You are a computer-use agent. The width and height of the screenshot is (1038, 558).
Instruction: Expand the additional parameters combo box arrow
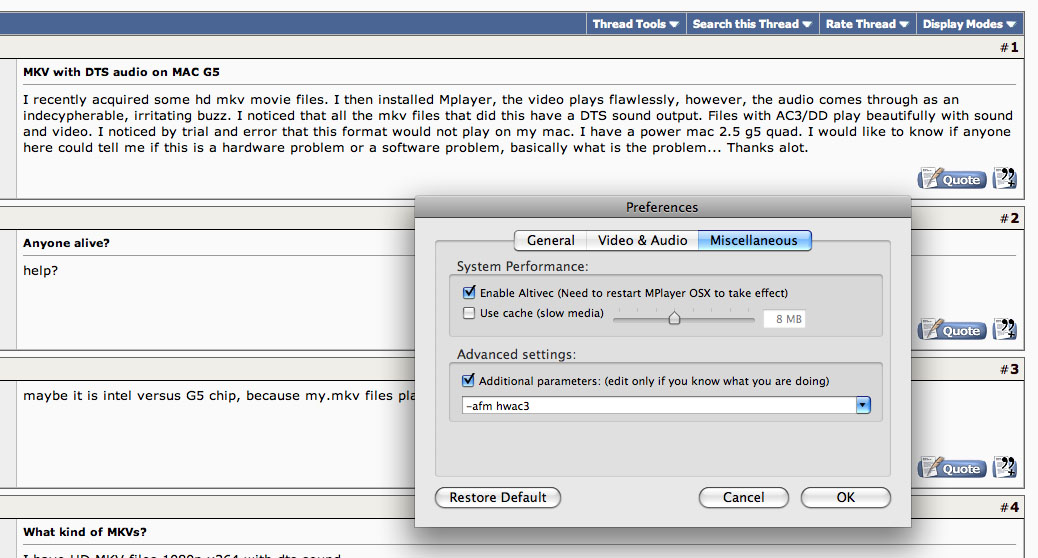pos(863,405)
